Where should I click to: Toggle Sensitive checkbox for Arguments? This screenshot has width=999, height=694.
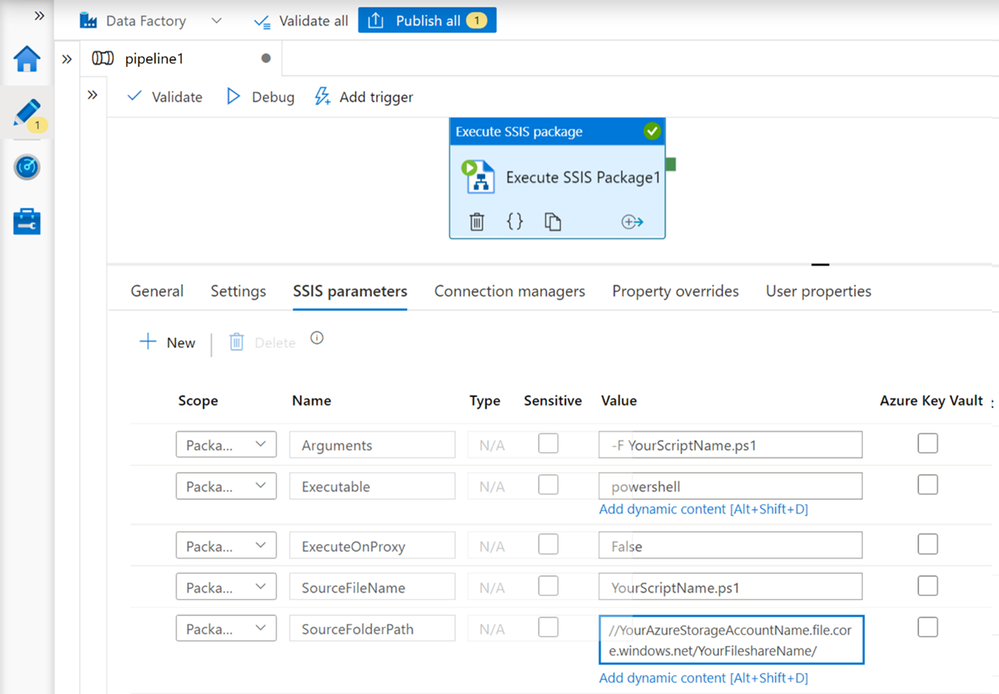548,444
